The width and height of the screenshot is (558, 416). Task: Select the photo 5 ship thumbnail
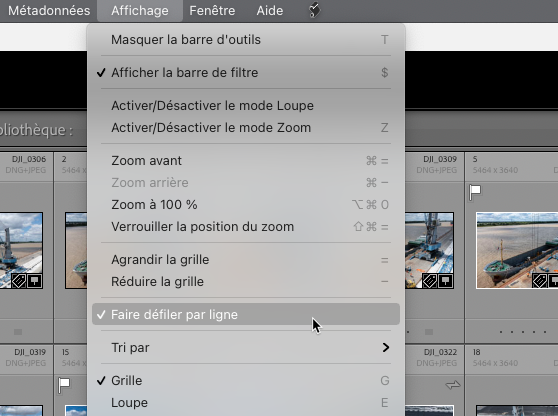point(517,250)
